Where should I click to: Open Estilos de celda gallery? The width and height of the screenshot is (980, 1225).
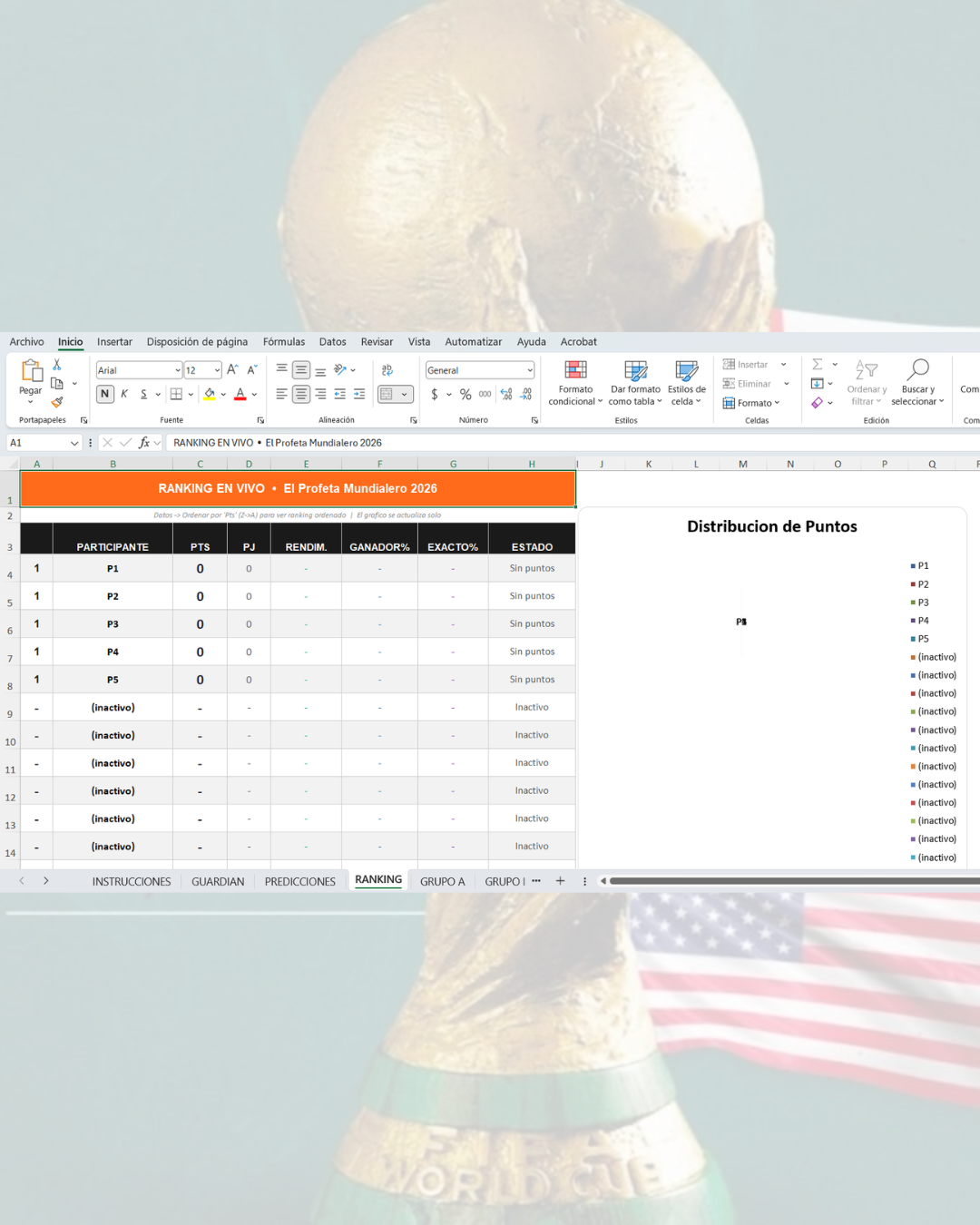pos(687,383)
